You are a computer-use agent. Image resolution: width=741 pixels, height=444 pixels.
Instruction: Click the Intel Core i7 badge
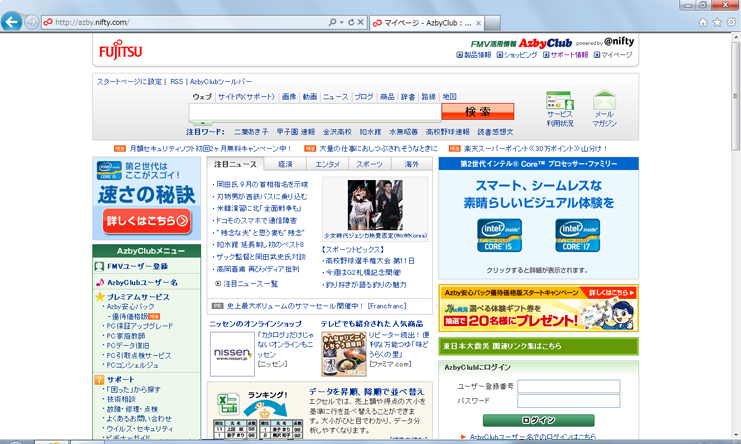point(577,235)
